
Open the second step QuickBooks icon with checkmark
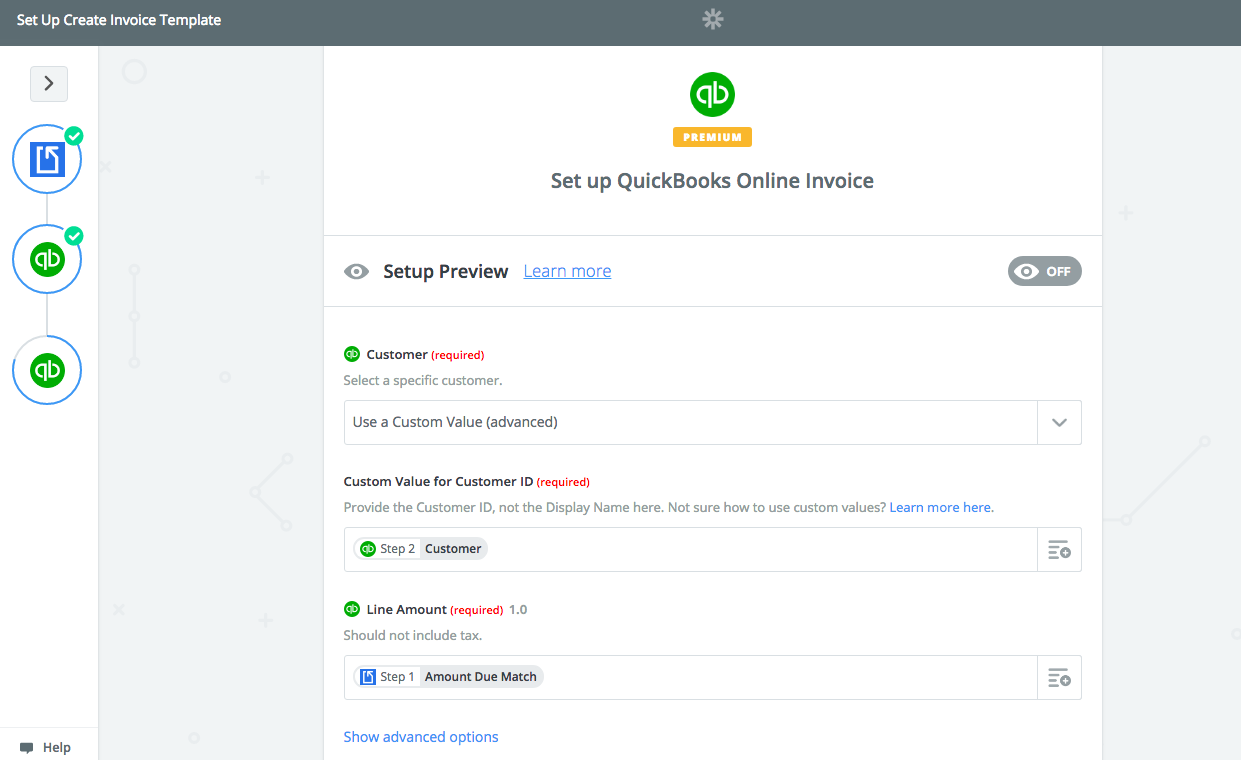click(x=47, y=259)
